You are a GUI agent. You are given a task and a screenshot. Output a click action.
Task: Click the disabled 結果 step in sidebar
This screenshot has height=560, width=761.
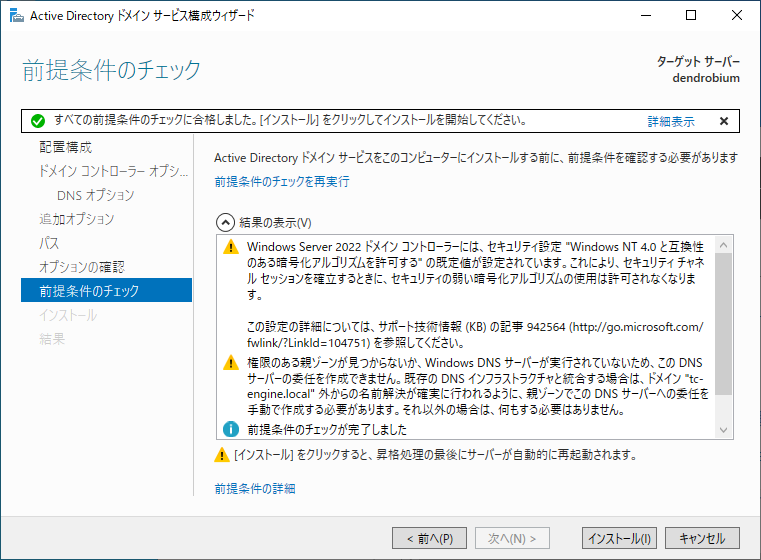coord(52,339)
